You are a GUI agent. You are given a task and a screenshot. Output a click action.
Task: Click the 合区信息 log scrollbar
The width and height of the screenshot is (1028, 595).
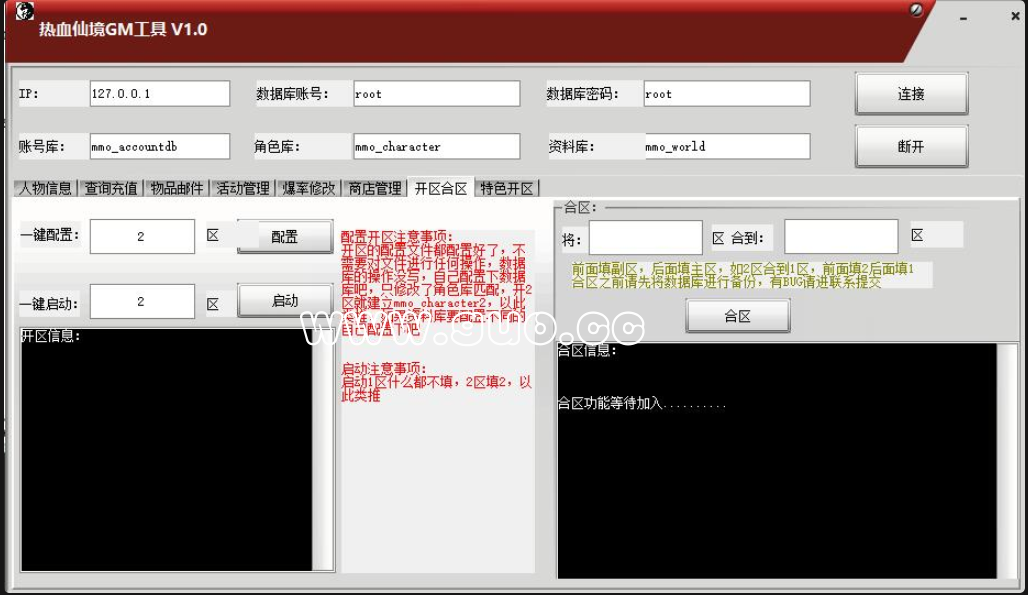[1006, 461]
